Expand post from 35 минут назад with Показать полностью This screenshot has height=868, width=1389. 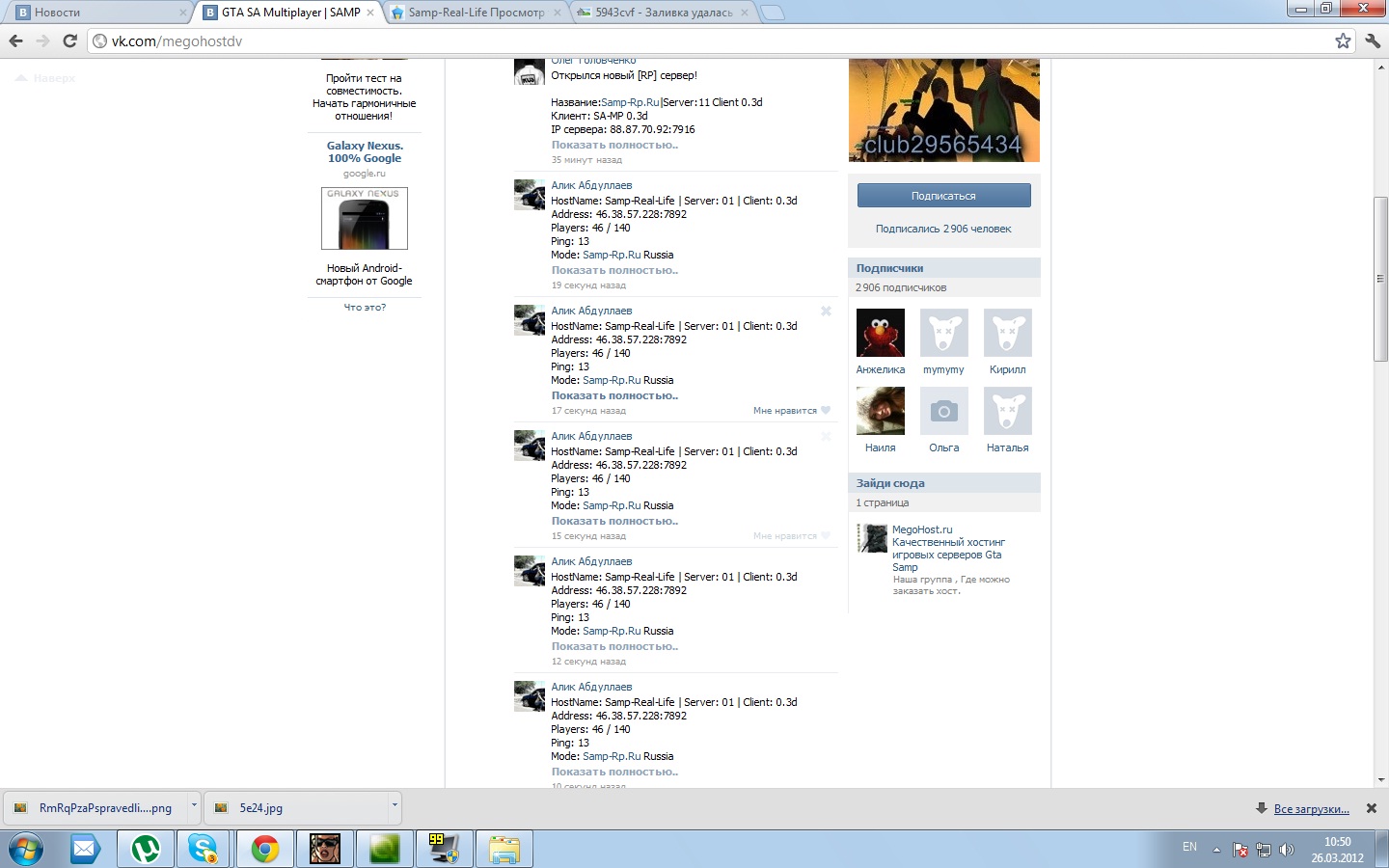pos(614,145)
